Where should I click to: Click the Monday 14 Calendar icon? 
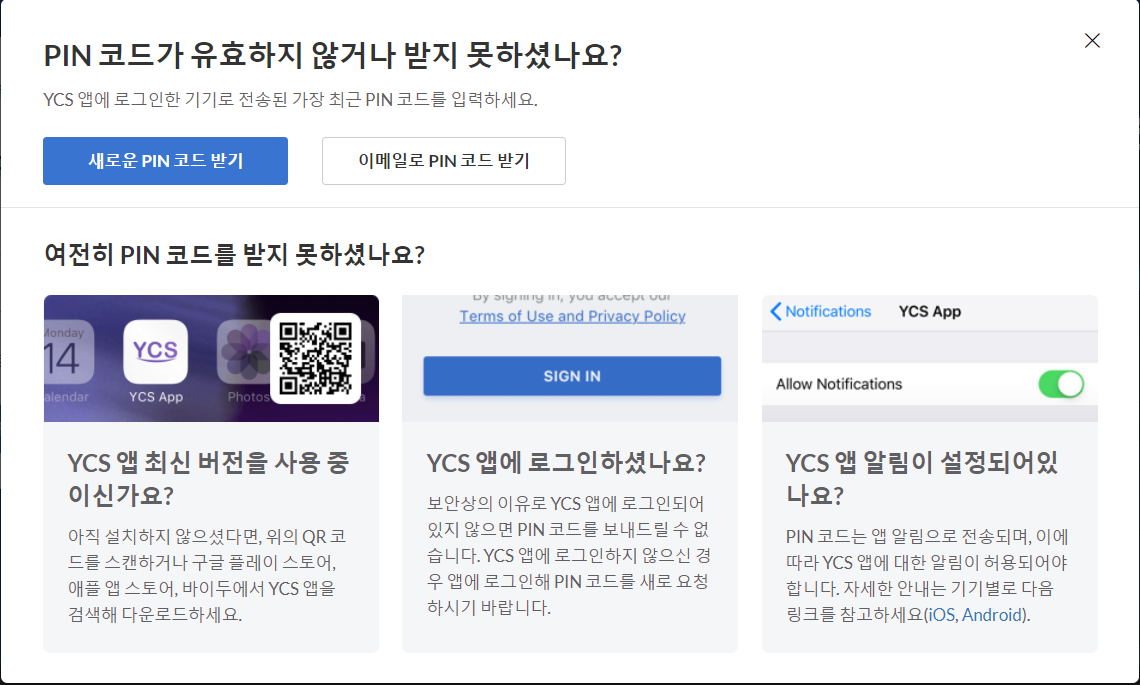68,352
